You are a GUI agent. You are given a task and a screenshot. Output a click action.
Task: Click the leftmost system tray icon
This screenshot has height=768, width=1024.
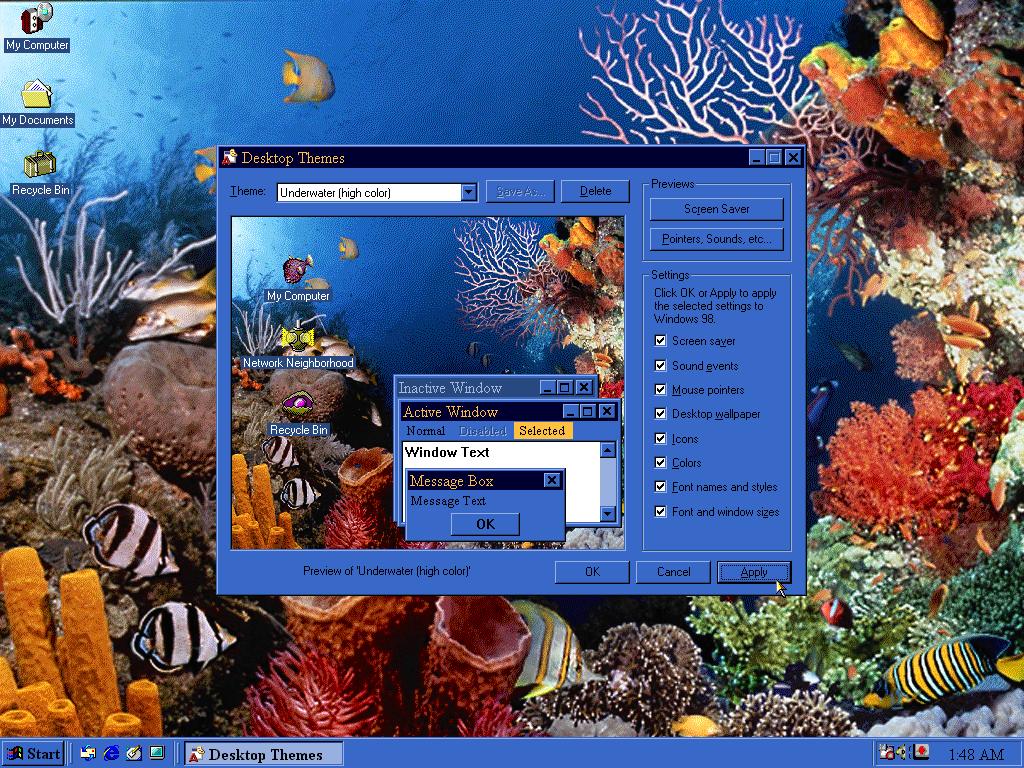pos(888,753)
